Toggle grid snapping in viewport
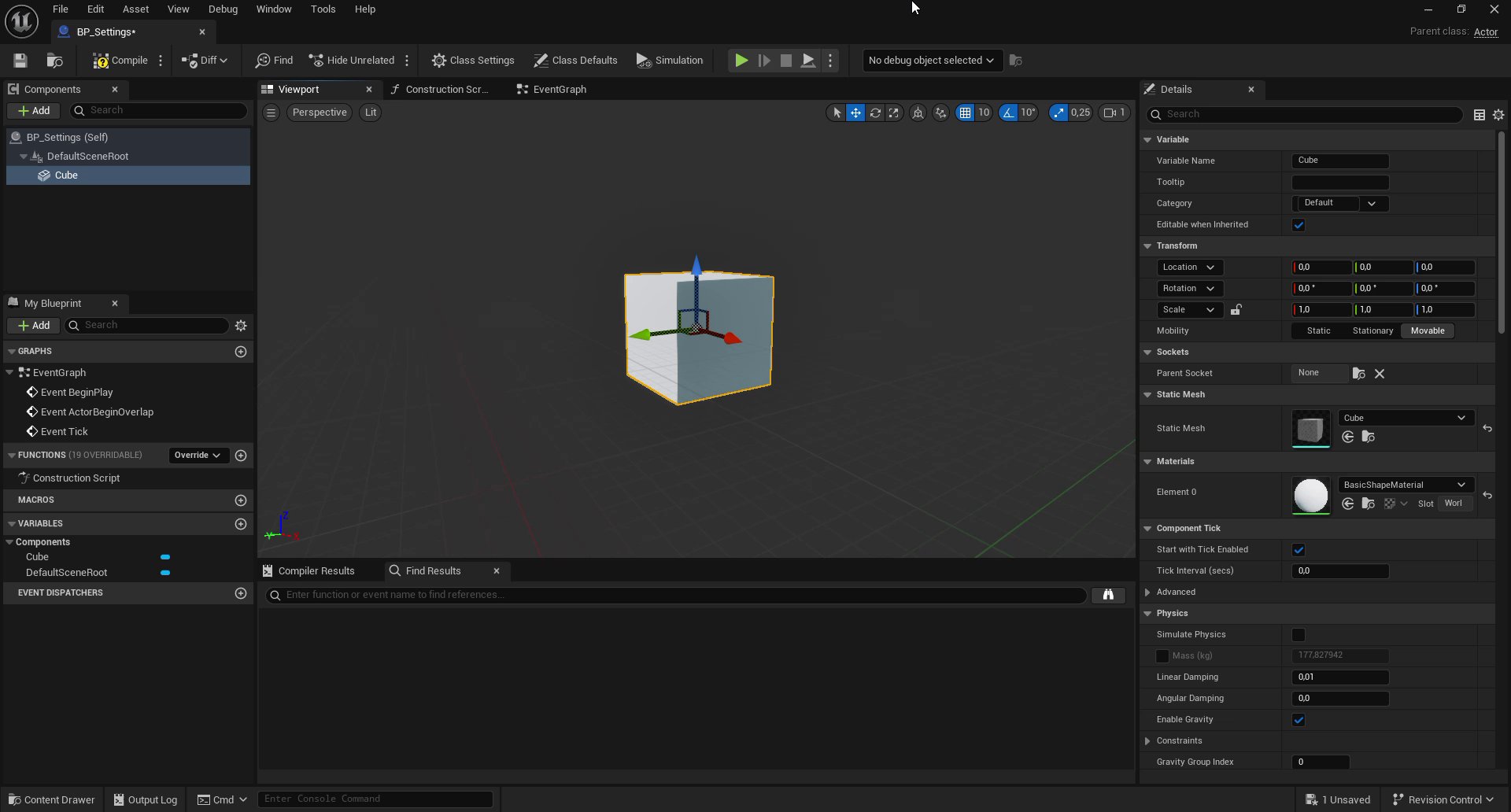 point(965,113)
